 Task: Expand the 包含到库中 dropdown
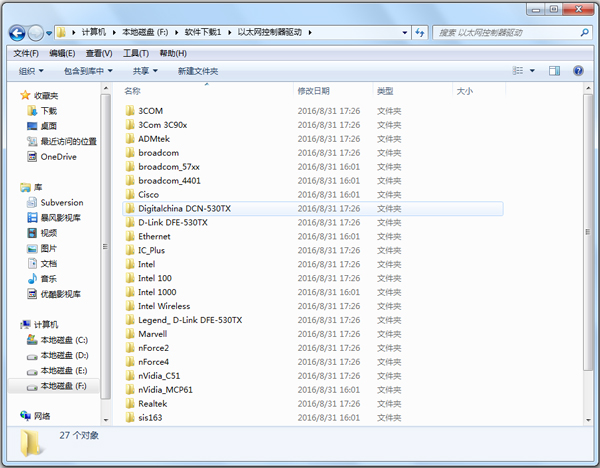tap(88, 71)
